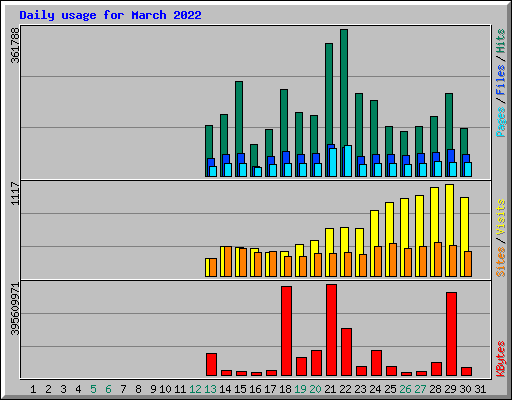Click the cyan Pages legend label

pyautogui.click(x=500, y=122)
